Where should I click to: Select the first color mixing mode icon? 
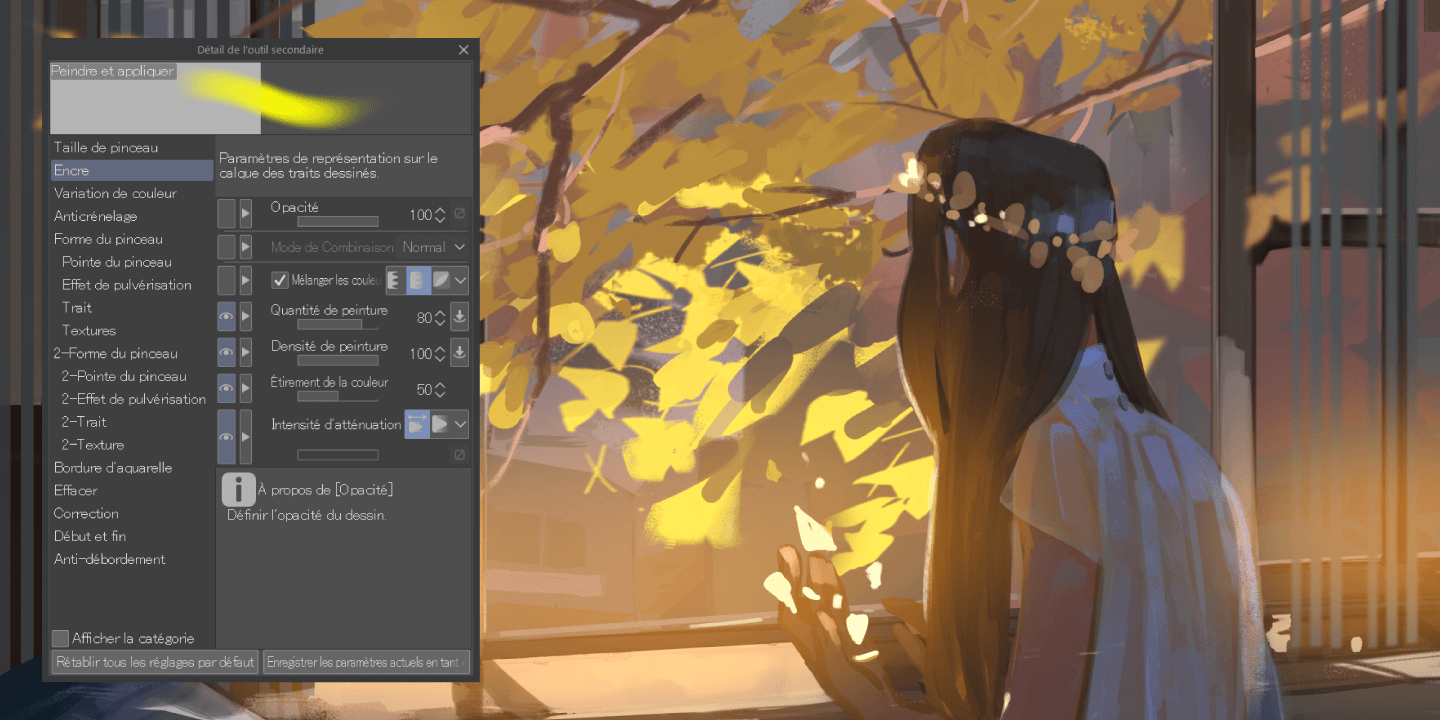(395, 281)
